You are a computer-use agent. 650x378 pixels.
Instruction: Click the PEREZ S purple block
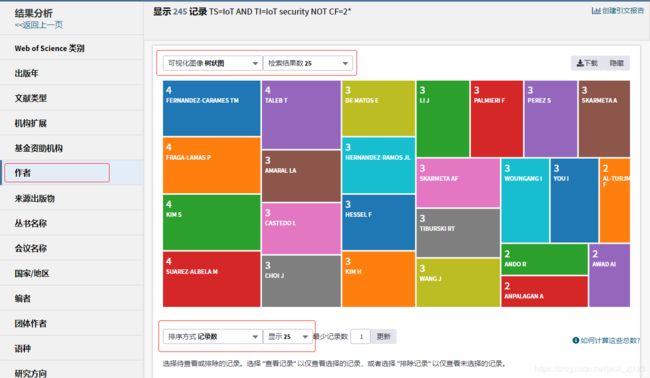pos(551,119)
